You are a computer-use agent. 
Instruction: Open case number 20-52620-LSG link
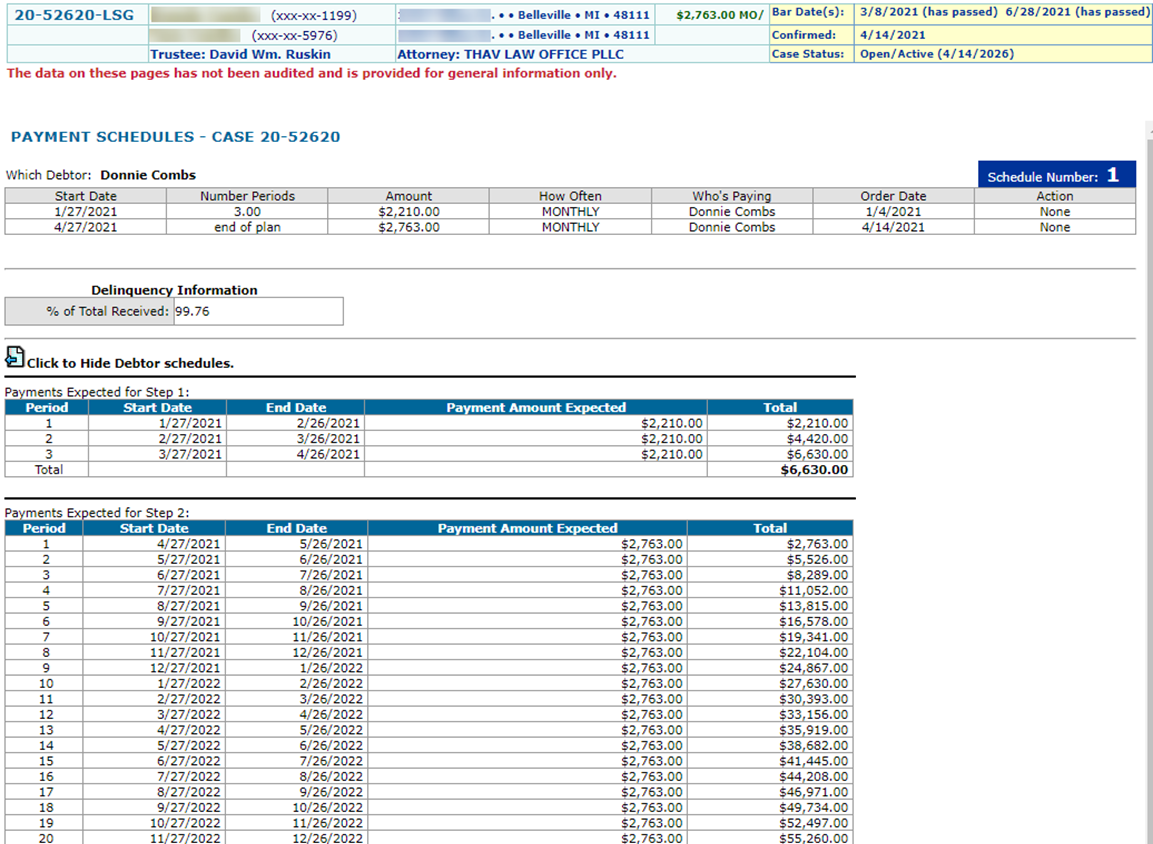pyautogui.click(x=74, y=15)
